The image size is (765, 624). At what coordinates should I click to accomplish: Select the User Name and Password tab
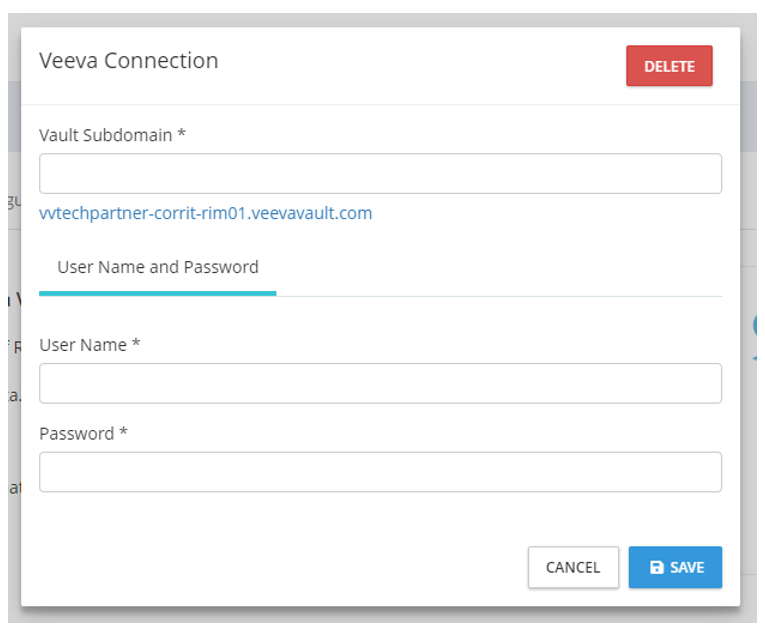(x=158, y=267)
